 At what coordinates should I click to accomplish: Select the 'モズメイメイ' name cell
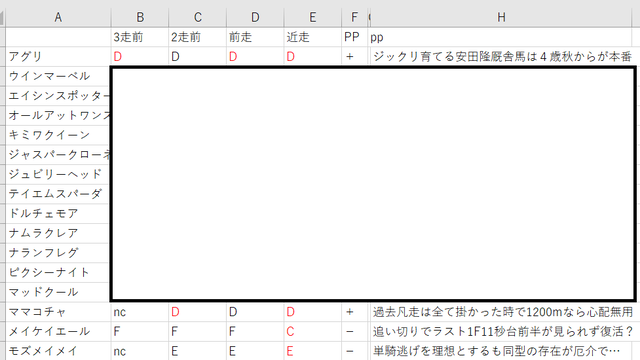click(58, 351)
